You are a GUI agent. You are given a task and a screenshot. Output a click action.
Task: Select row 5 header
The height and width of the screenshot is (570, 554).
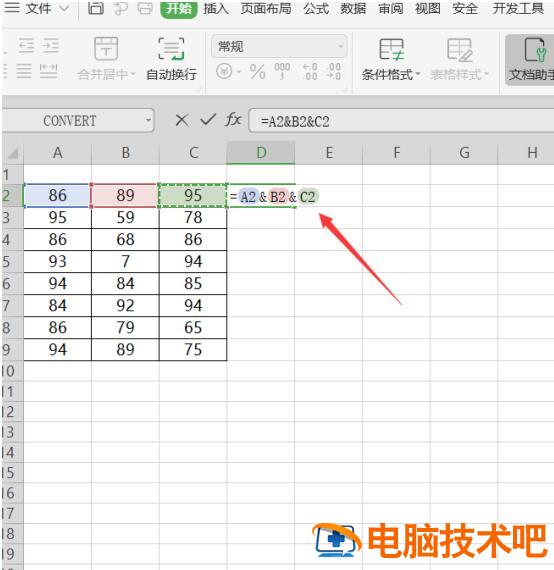[x=12, y=262]
